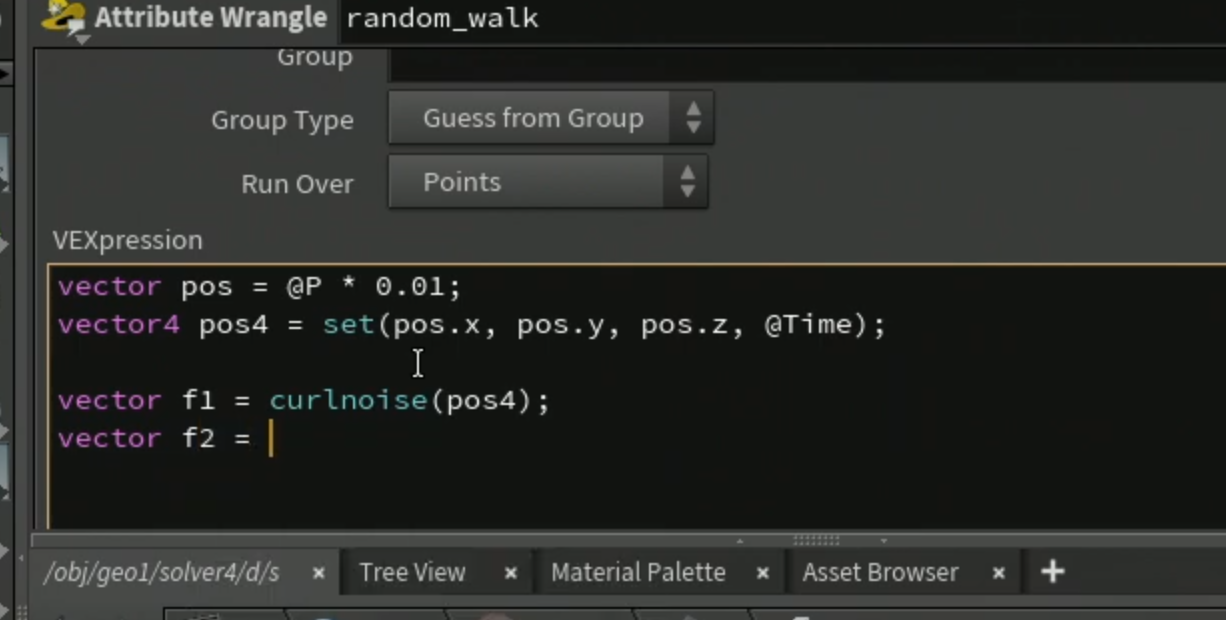
Task: Switch to the /obj/geo1/solver4/d/s tab
Action: (x=161, y=573)
